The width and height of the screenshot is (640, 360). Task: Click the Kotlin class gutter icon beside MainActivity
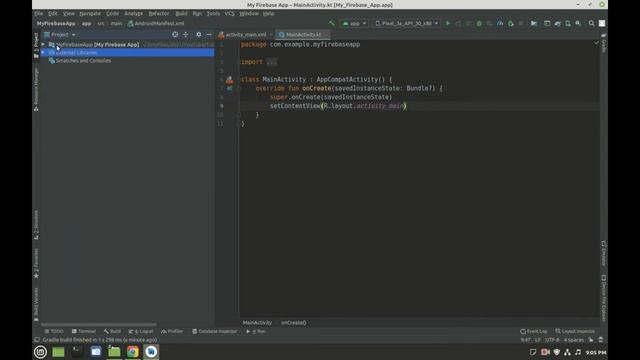tap(230, 80)
